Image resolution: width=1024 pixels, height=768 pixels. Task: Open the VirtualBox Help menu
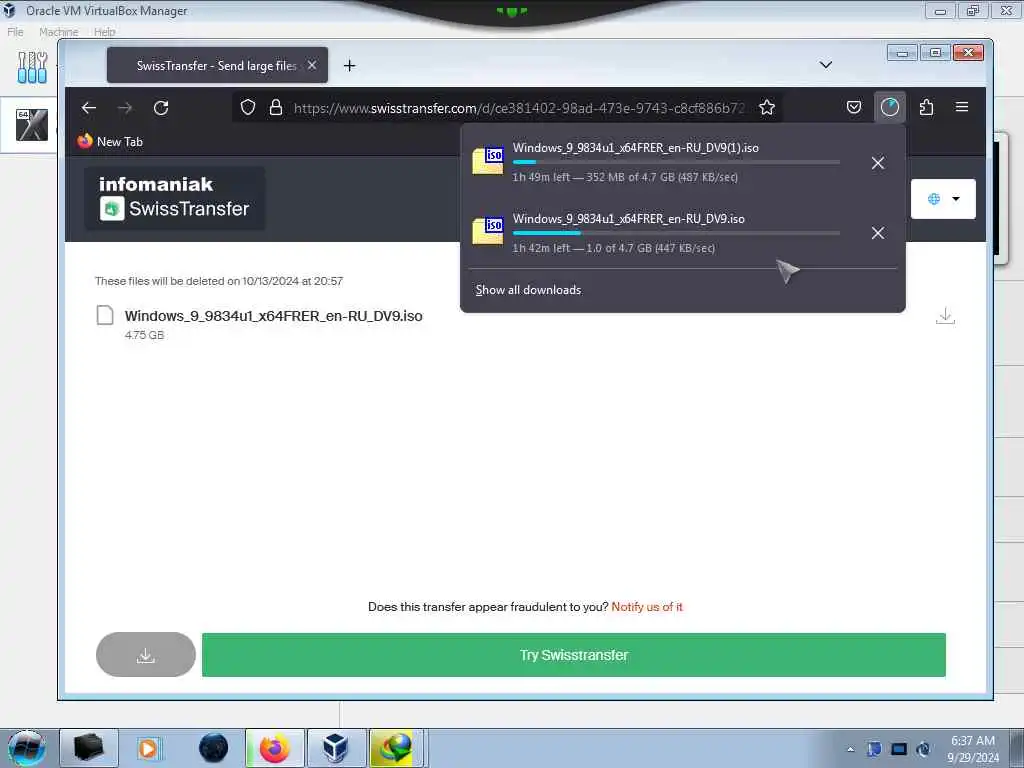[104, 32]
